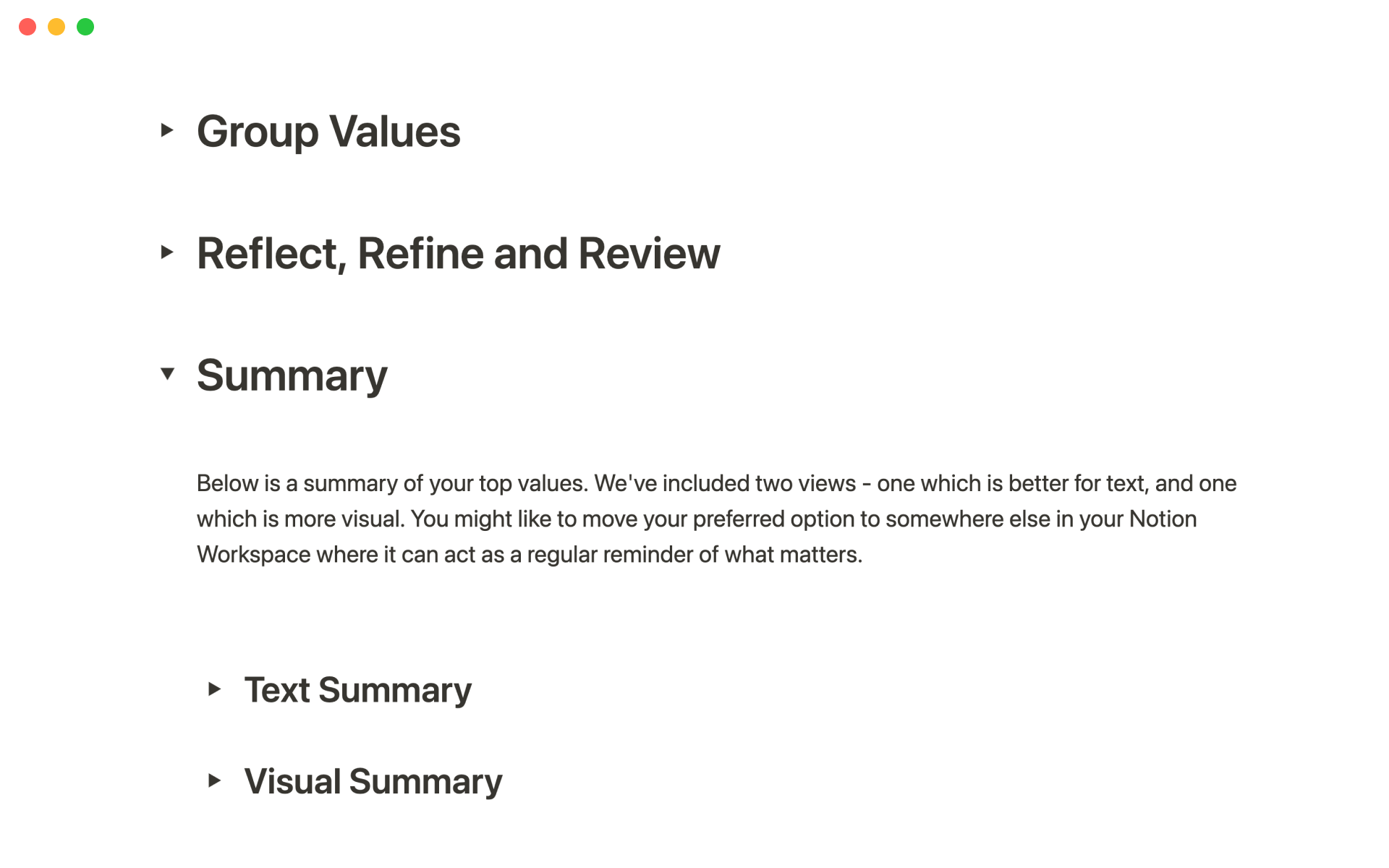Screen dimensions: 1389x868
Task: Expand the Visual Summary toggle arrow
Action: 214,780
